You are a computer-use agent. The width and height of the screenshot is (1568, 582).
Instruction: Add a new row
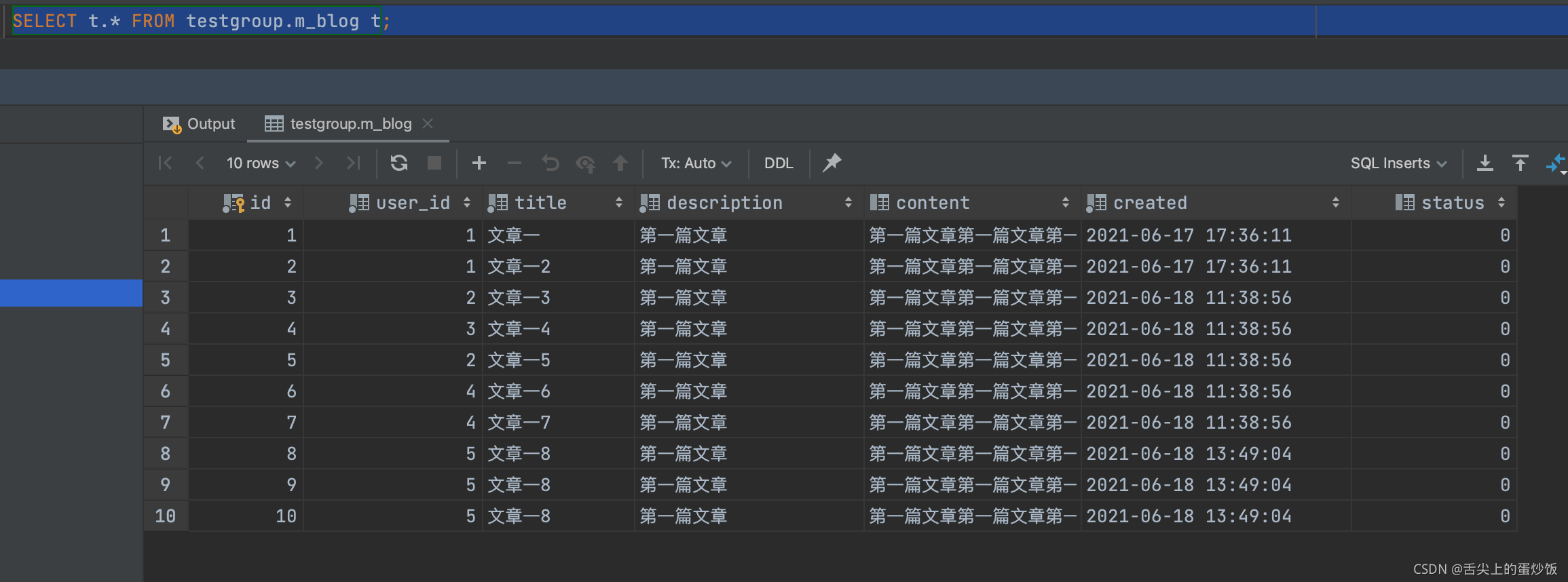pos(479,163)
